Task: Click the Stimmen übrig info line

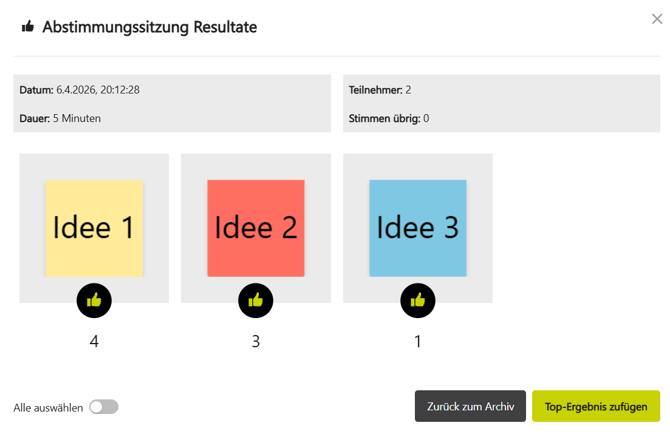Action: 389,118
